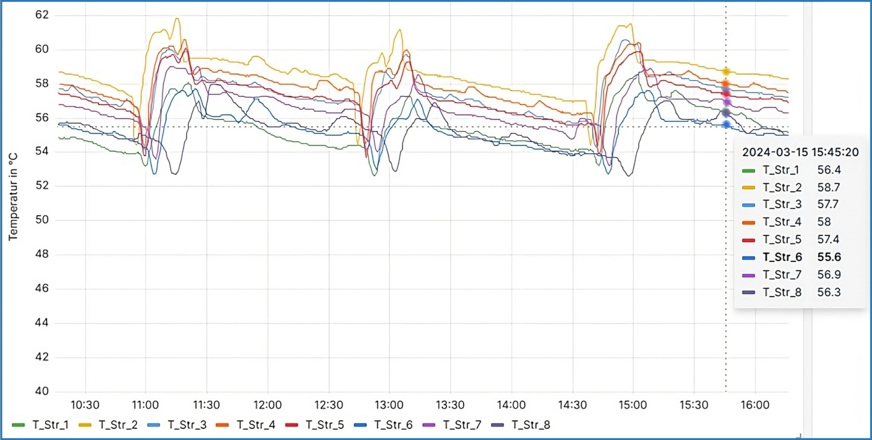Click the yellow hover point on the crosshair

[x=726, y=71]
